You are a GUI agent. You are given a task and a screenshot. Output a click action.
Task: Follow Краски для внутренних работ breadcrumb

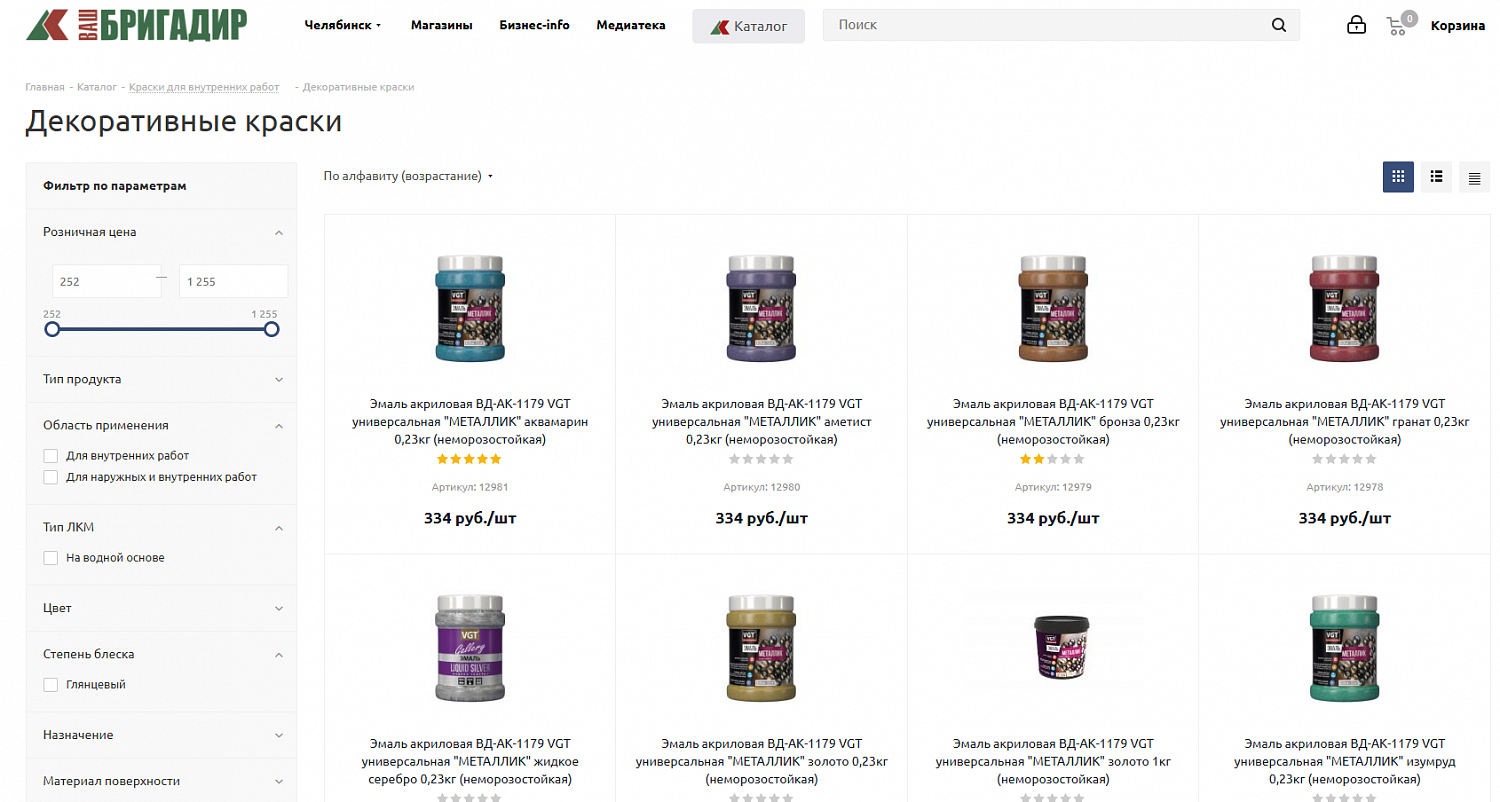204,87
